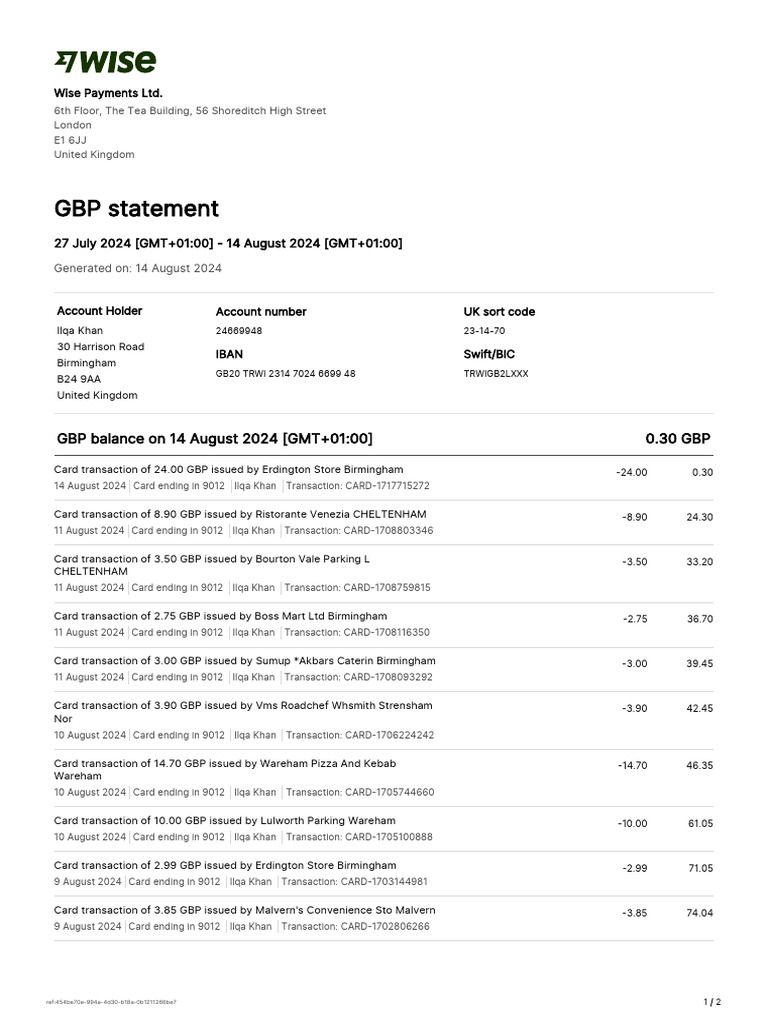Viewport: 768px width, 1024px height.
Task: Select the Swift/BIC code TRWIGB2LXXX
Action: click(496, 374)
